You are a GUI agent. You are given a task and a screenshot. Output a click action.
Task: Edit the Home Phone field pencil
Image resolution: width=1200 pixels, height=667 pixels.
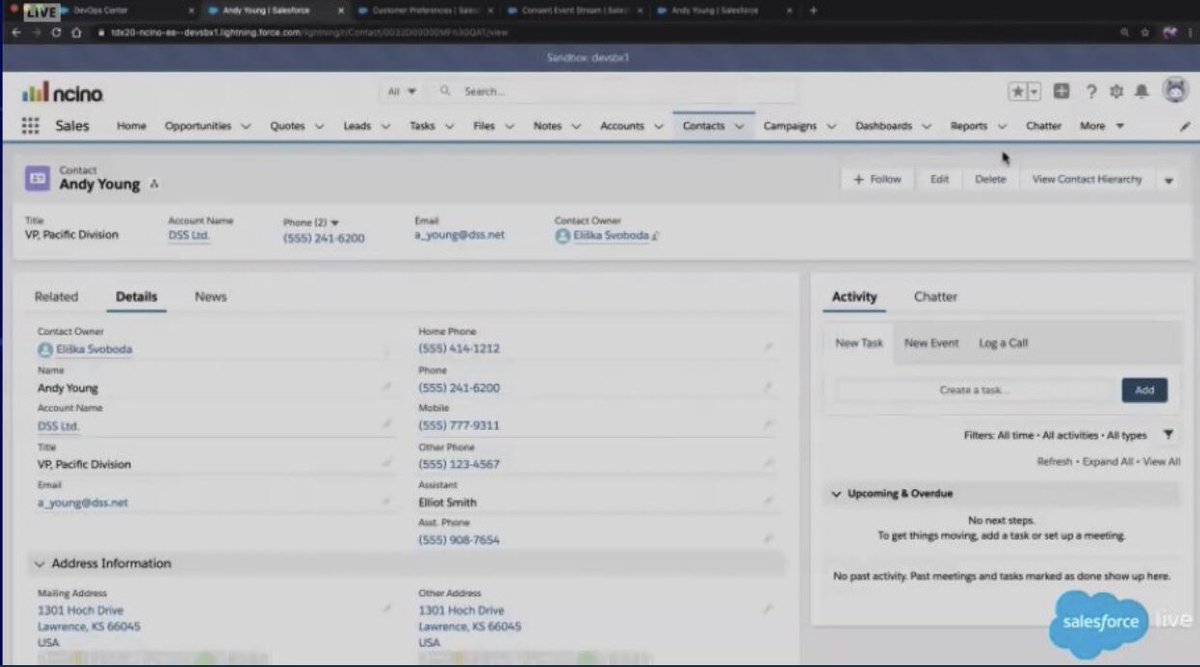pos(768,347)
